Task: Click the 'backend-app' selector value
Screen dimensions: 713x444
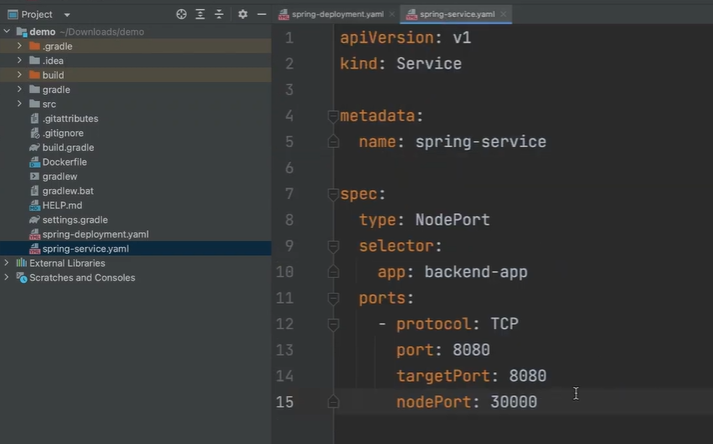Action: point(476,272)
